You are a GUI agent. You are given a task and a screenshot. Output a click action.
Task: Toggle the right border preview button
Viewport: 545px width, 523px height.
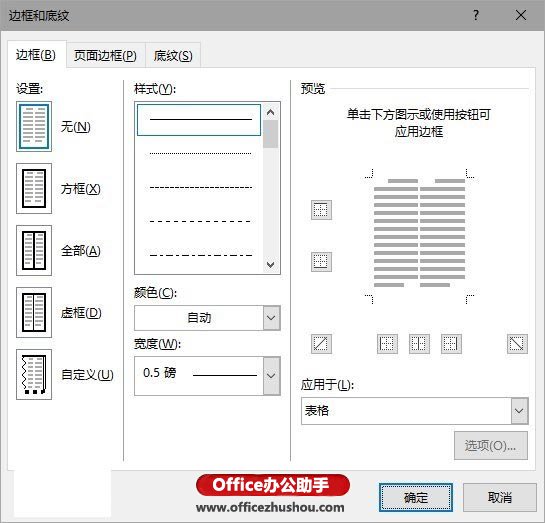pyautogui.click(x=451, y=344)
